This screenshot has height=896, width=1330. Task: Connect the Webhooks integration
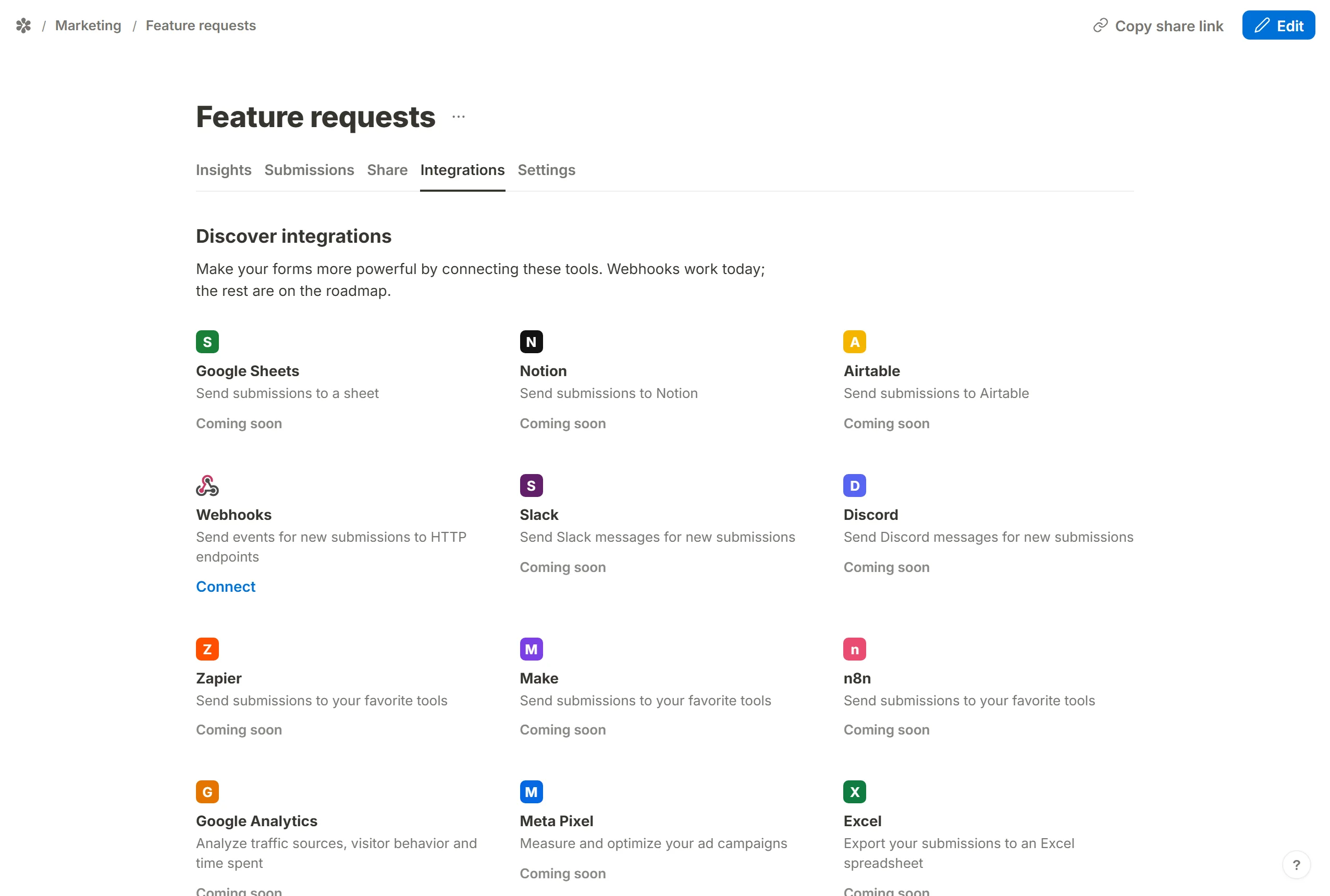(226, 586)
